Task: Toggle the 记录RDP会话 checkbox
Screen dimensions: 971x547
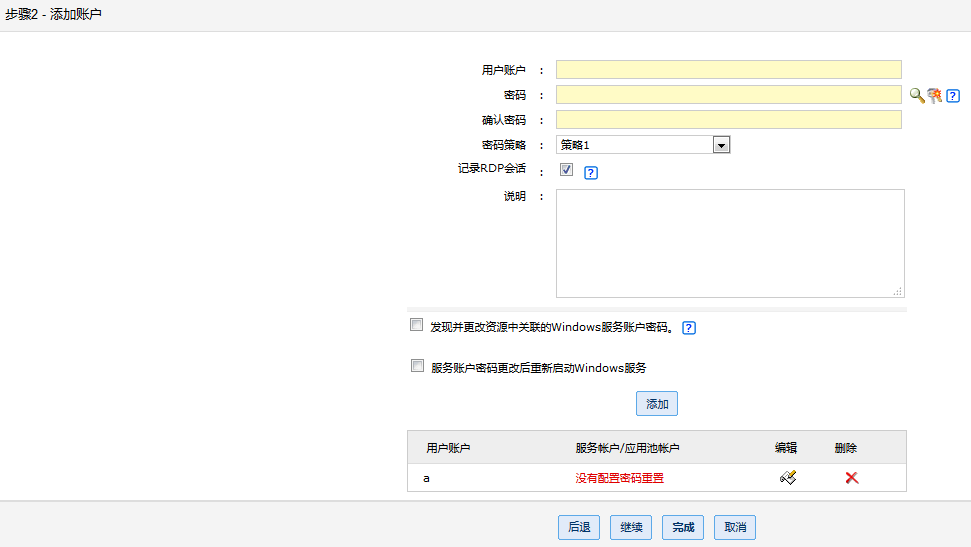Action: coord(566,170)
